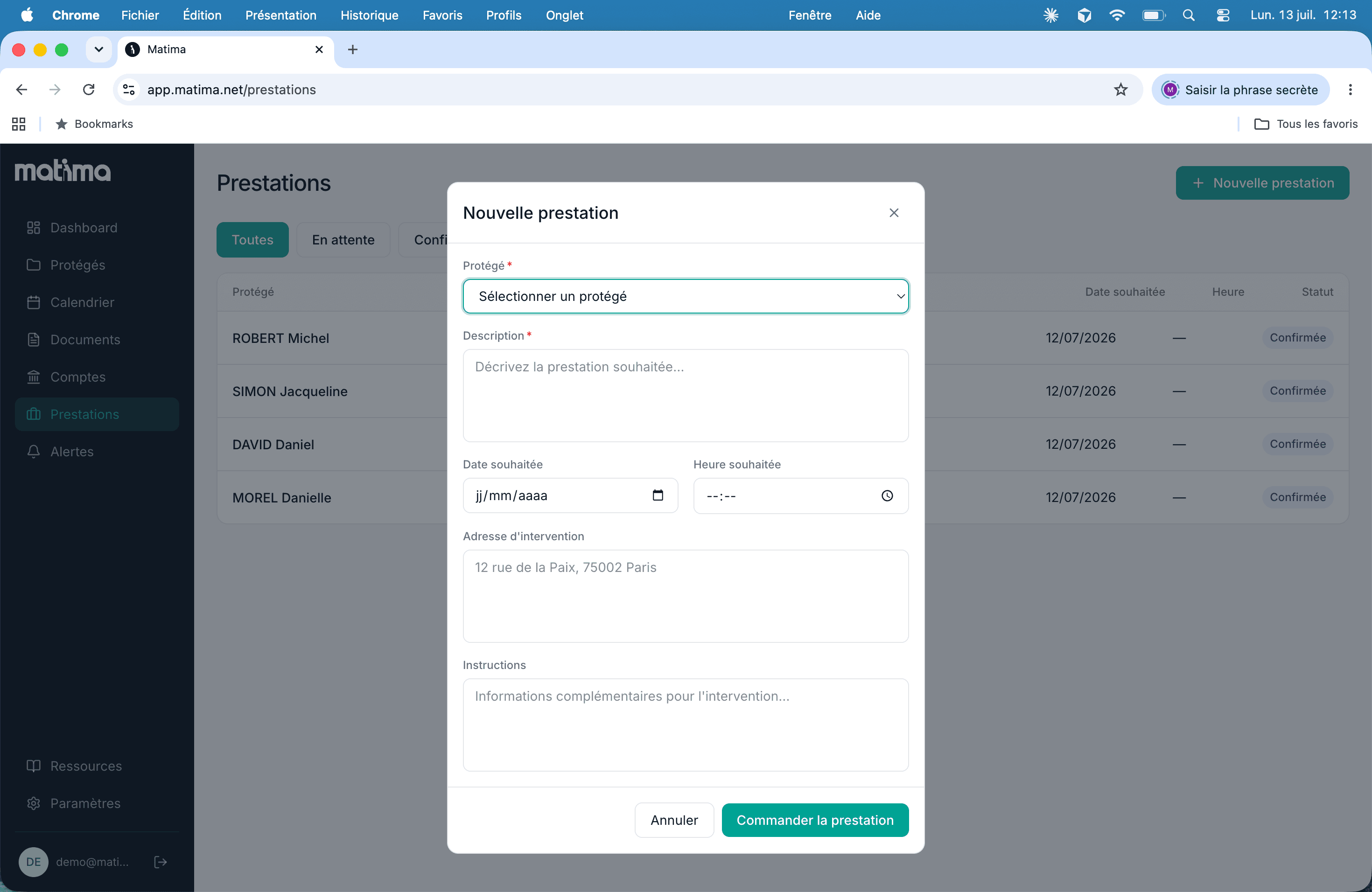
Task: Click the Nouvelle prestation button behind dialog
Action: coord(1262,183)
